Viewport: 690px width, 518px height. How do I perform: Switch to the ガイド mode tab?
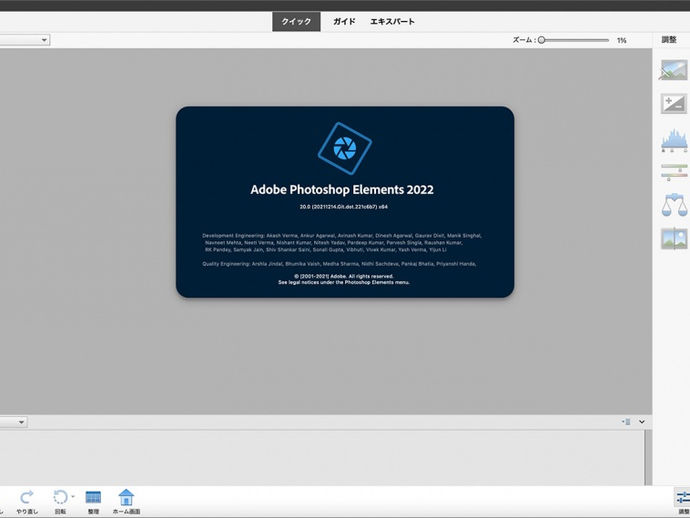pos(344,22)
